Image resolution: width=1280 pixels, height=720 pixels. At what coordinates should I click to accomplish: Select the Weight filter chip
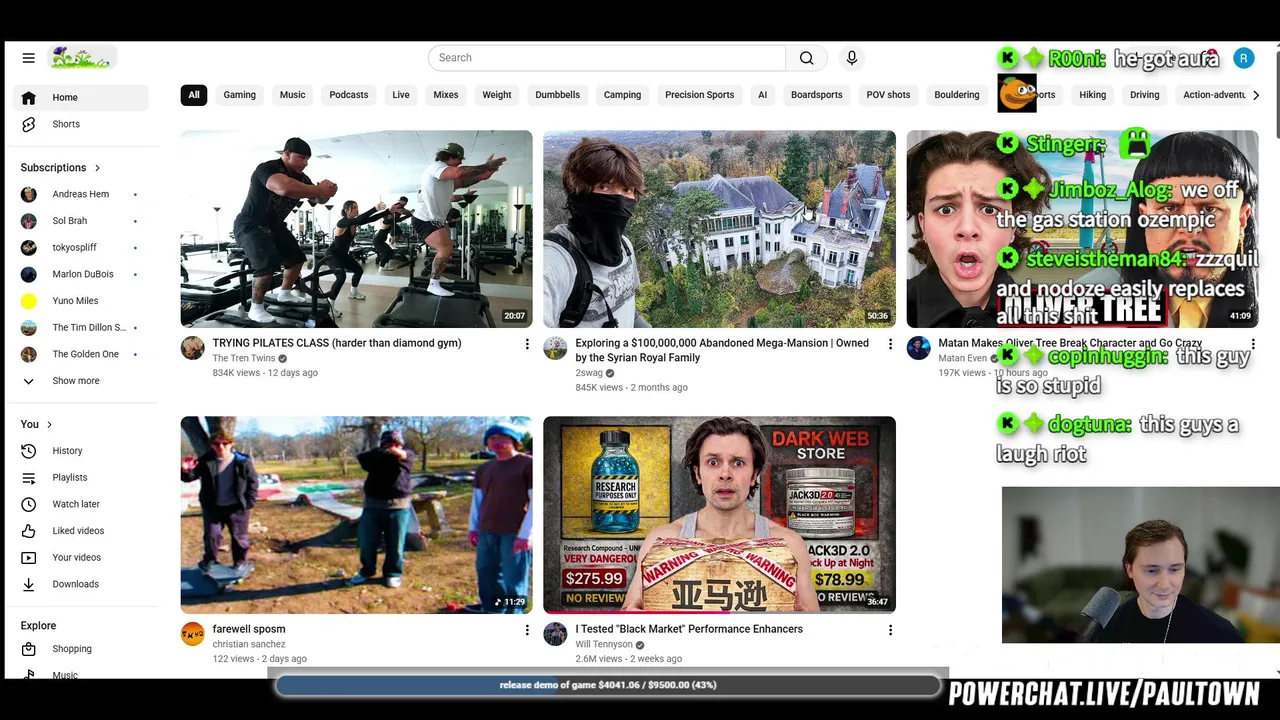pyautogui.click(x=497, y=95)
